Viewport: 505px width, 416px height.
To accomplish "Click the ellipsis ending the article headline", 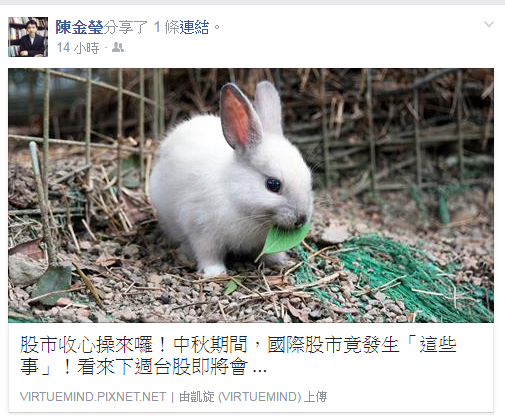I will coord(260,371).
